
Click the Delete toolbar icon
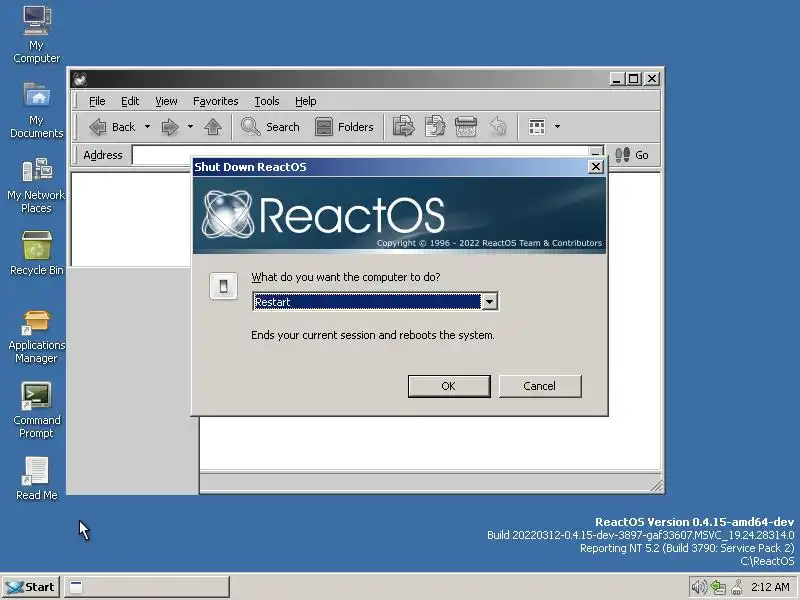point(466,127)
